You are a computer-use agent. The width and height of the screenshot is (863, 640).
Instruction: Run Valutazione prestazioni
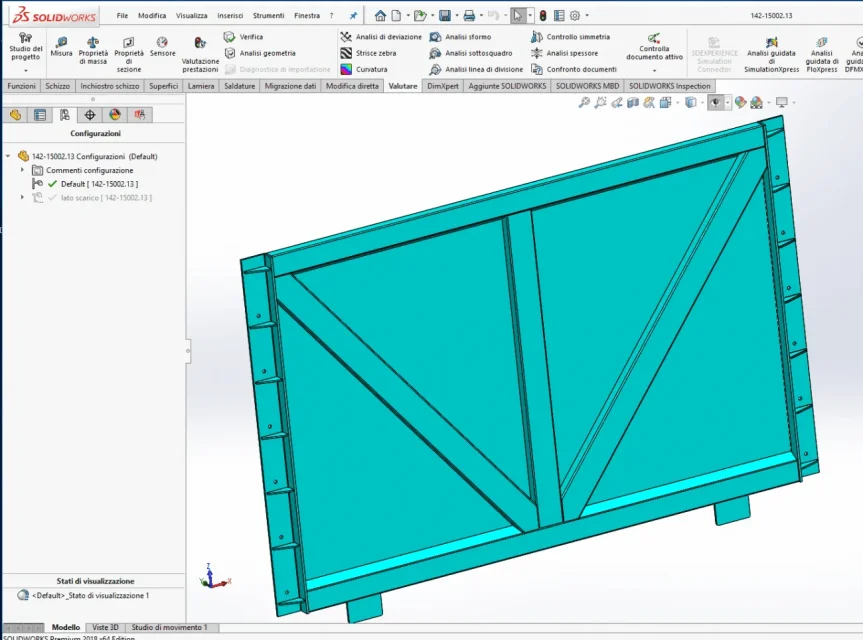tap(200, 54)
